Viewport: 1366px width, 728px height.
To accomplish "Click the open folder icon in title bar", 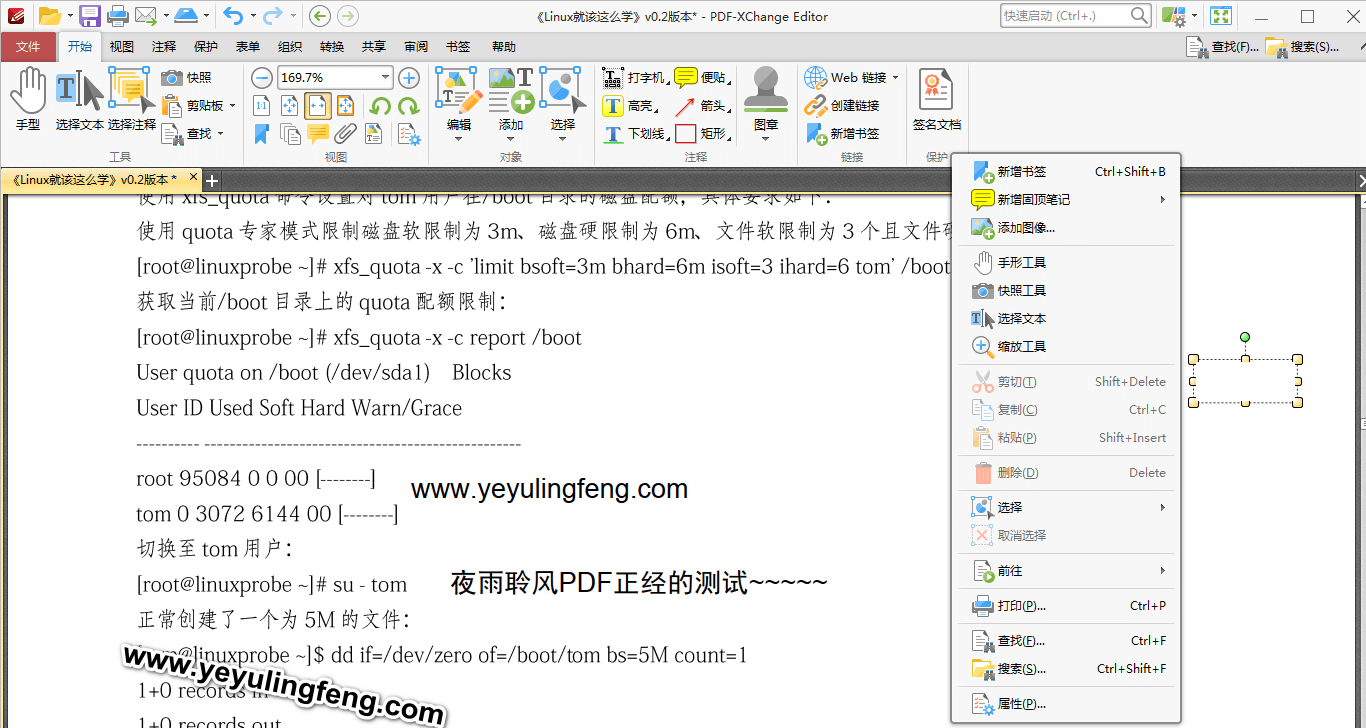I will pos(49,15).
